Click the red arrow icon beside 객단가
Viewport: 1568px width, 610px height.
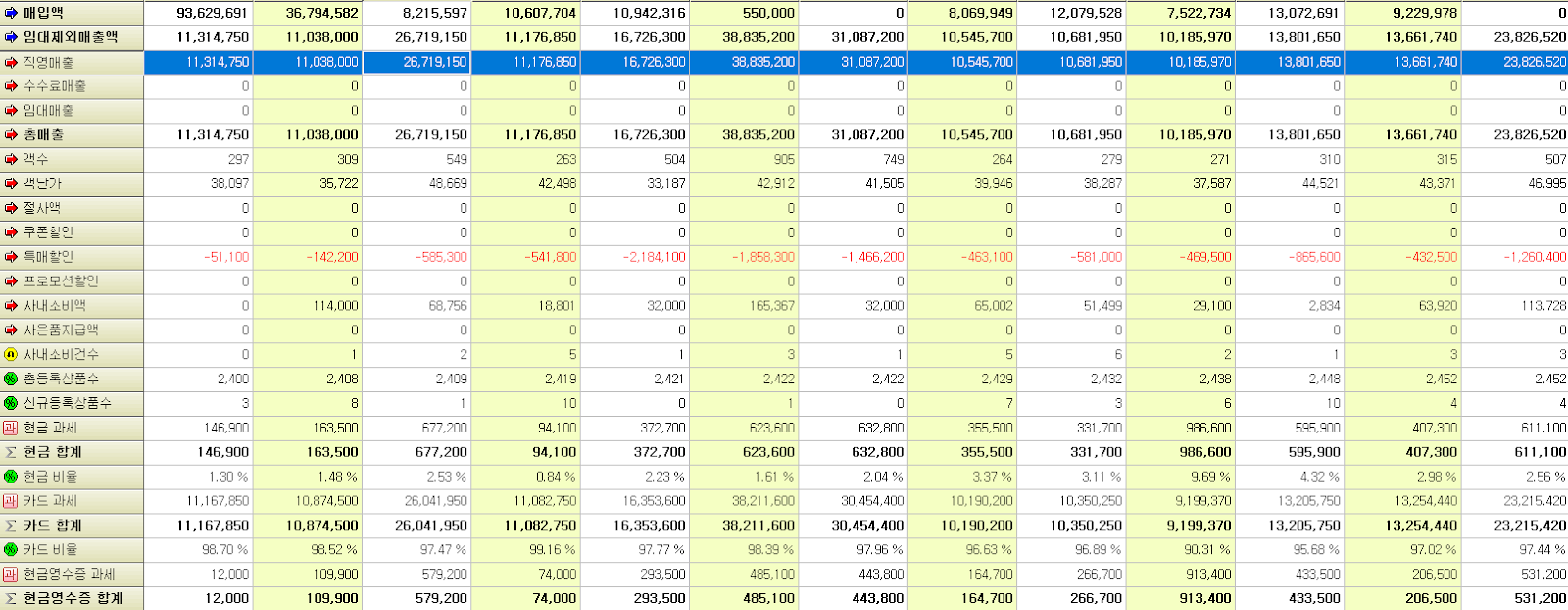pyautogui.click(x=11, y=183)
